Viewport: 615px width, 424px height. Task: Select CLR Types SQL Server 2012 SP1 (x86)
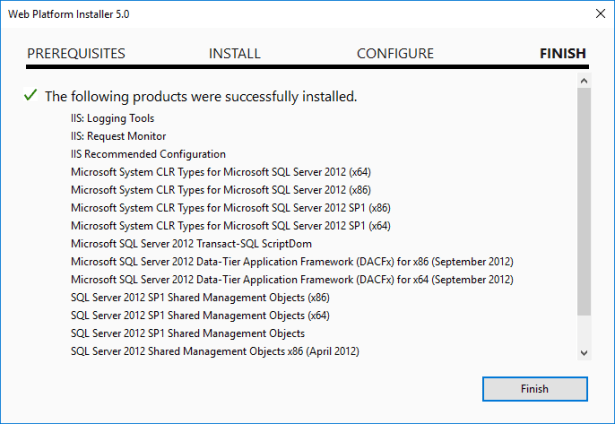tap(231, 208)
